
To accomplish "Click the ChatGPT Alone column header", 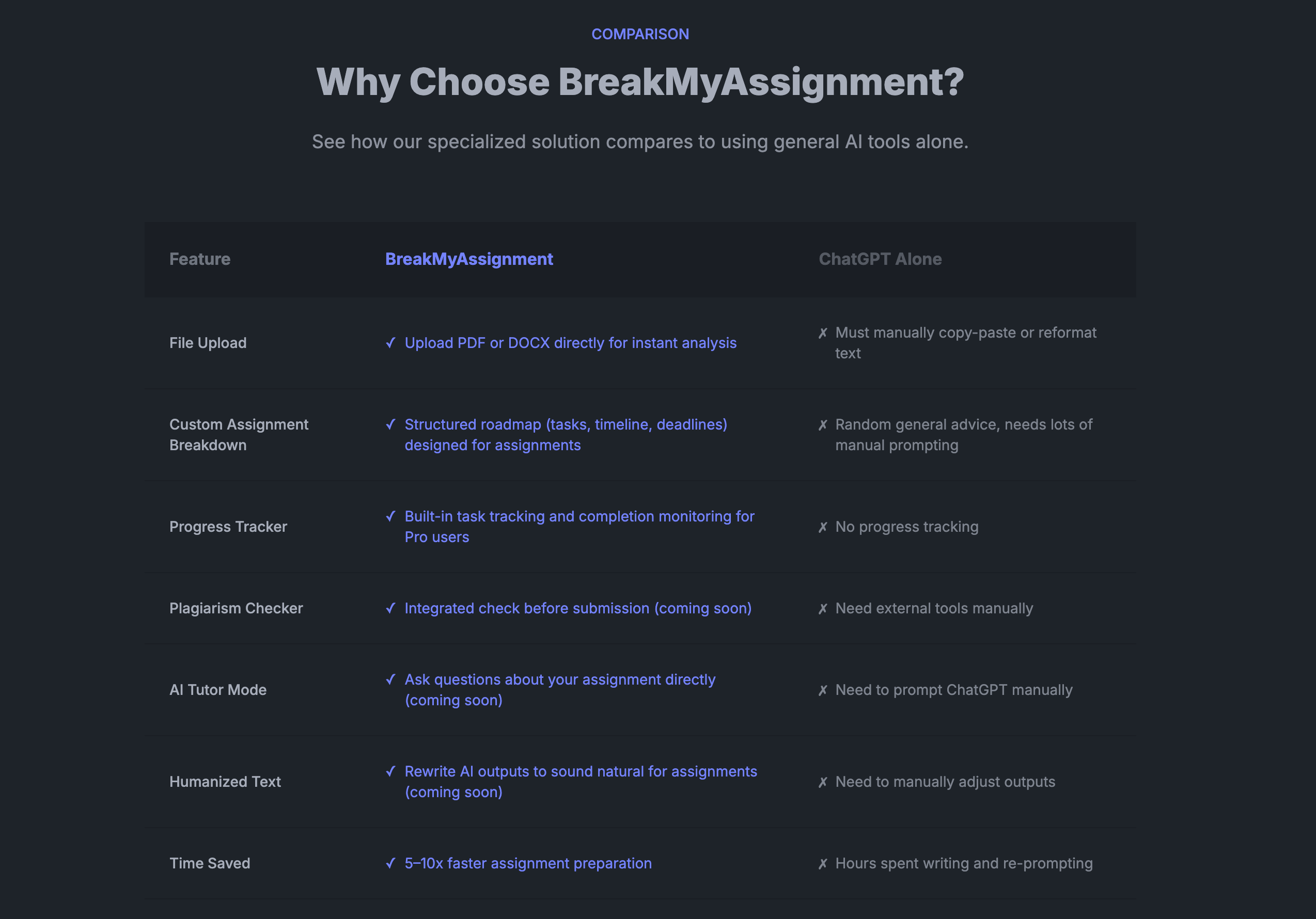I will point(880,259).
